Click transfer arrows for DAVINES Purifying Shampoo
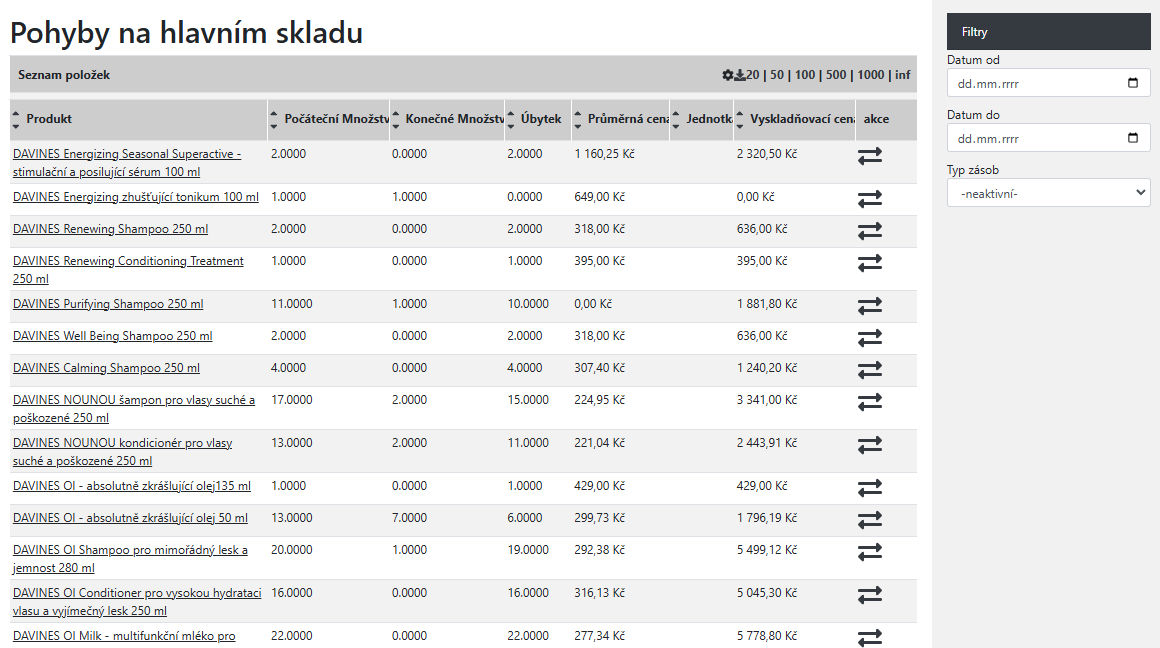 coord(869,306)
